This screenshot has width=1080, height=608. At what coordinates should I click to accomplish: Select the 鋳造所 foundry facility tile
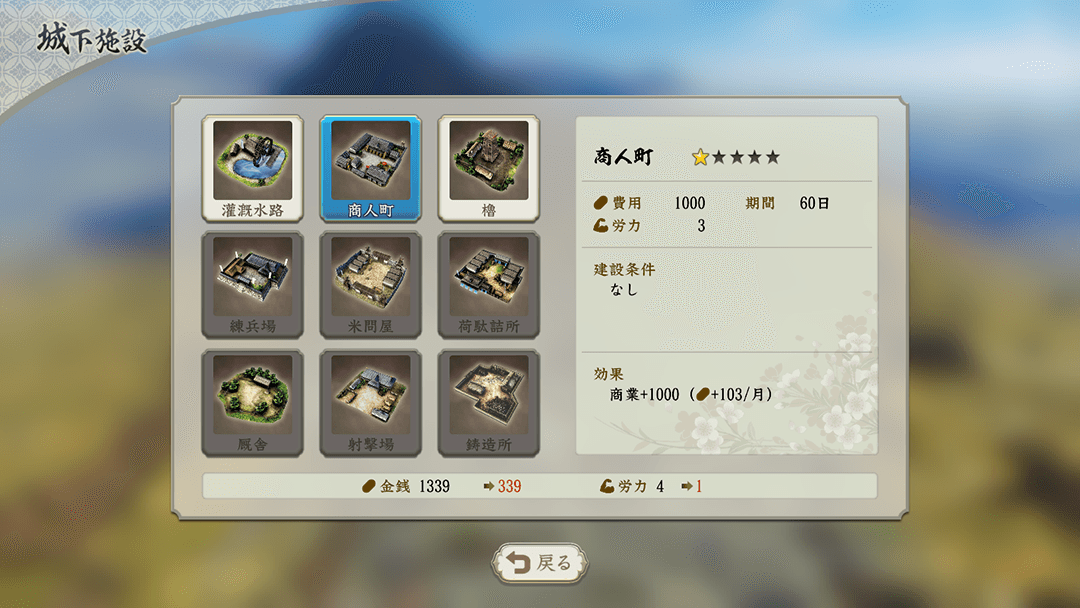pyautogui.click(x=488, y=403)
